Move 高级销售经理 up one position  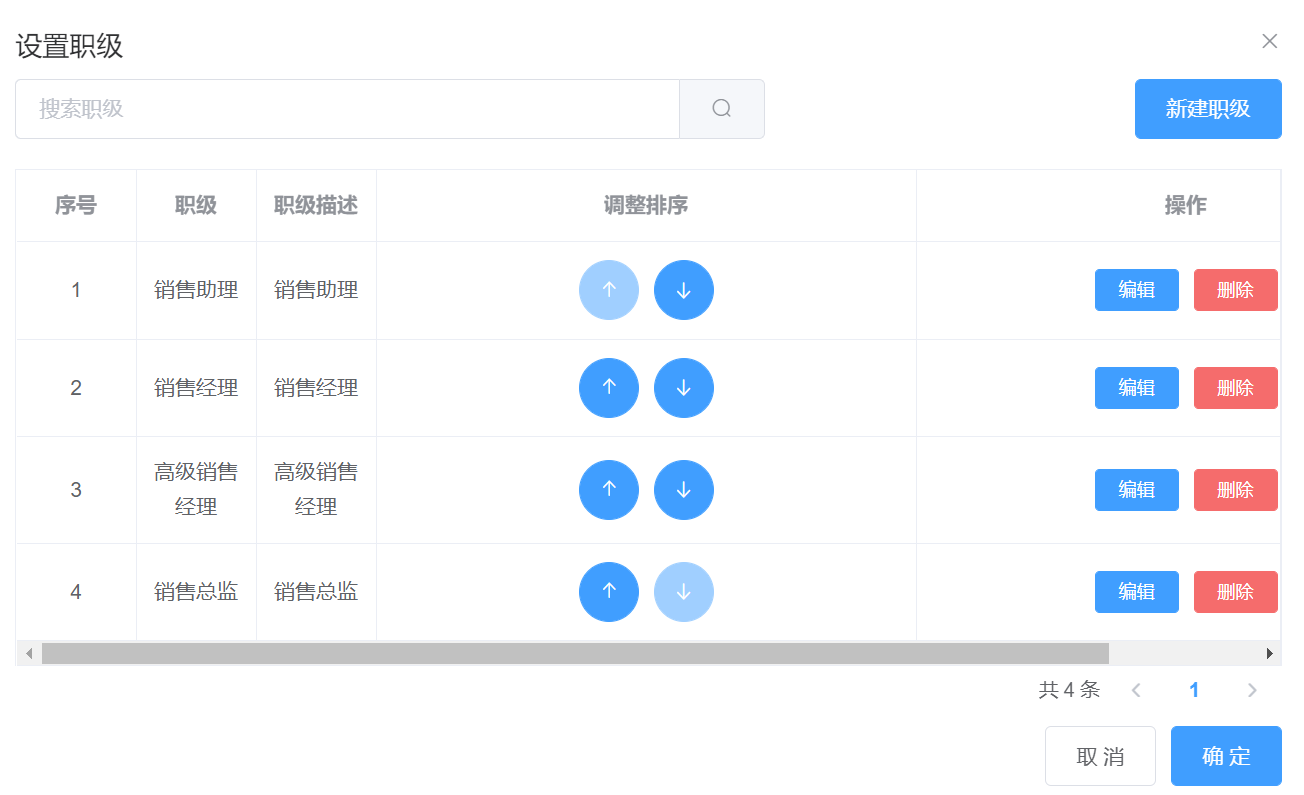pos(608,490)
